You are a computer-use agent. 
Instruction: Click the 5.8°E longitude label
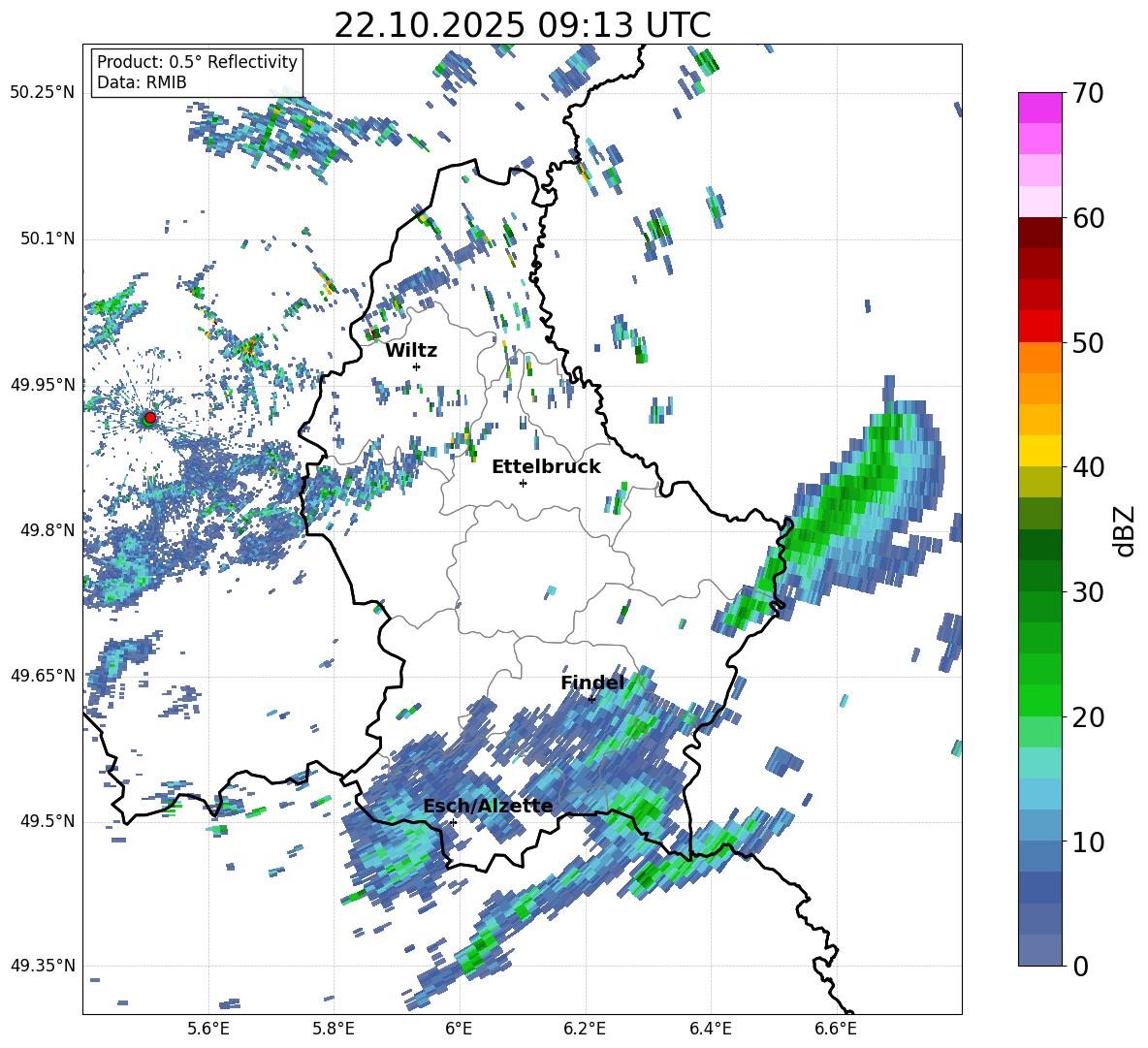[x=334, y=1029]
